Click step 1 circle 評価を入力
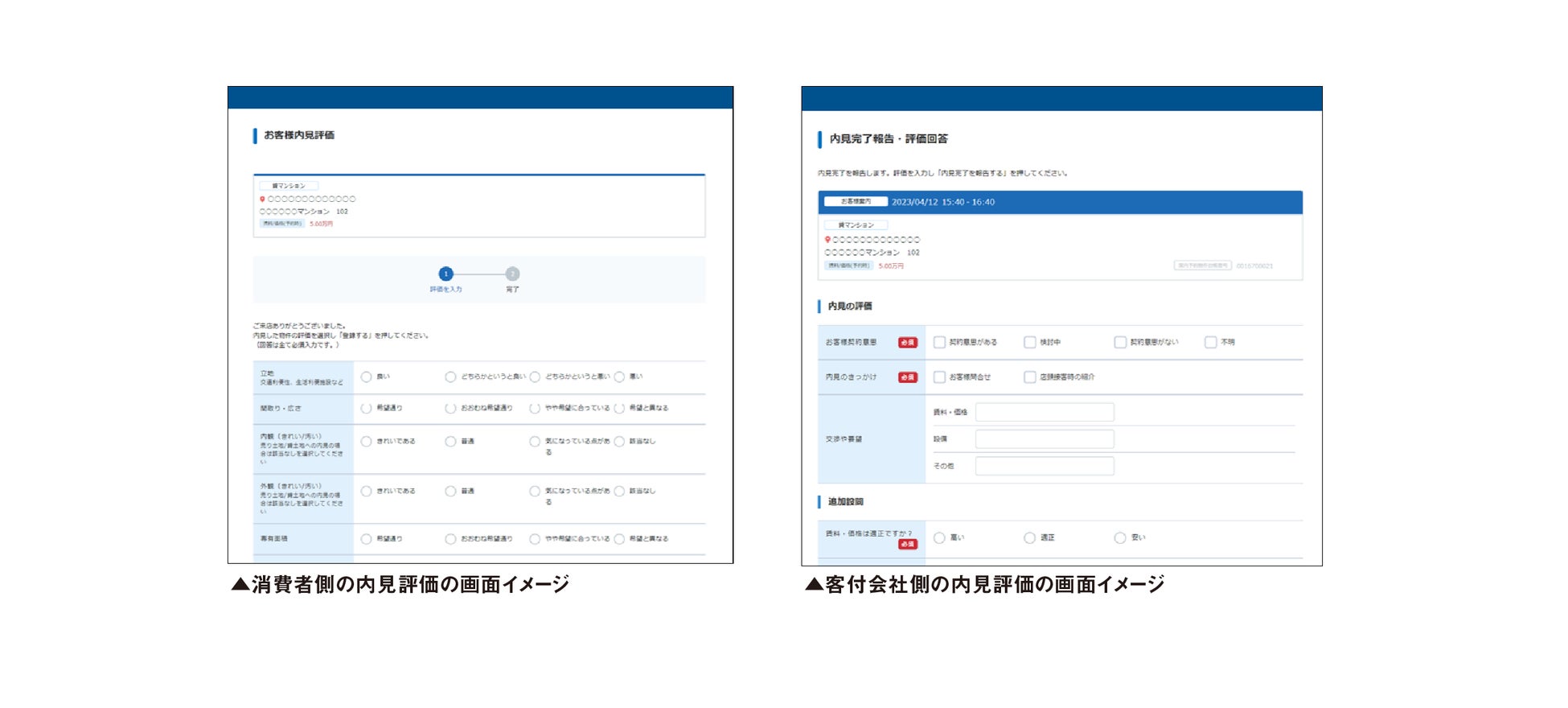This screenshot has height=708, width=1568. 446,274
